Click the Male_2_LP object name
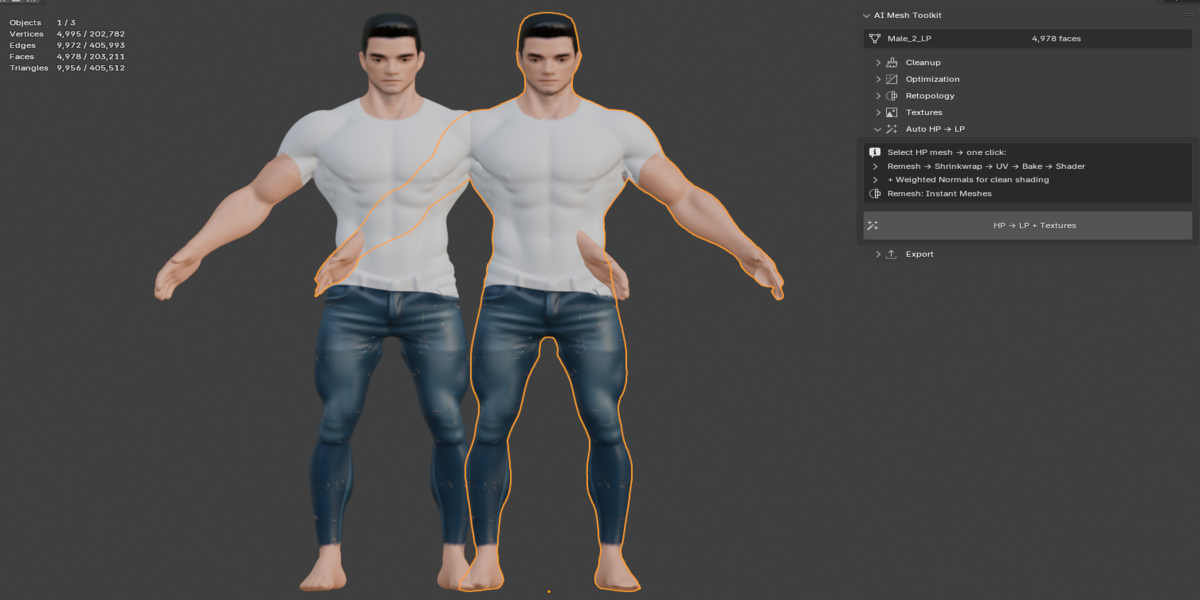The height and width of the screenshot is (600, 1200). click(909, 39)
